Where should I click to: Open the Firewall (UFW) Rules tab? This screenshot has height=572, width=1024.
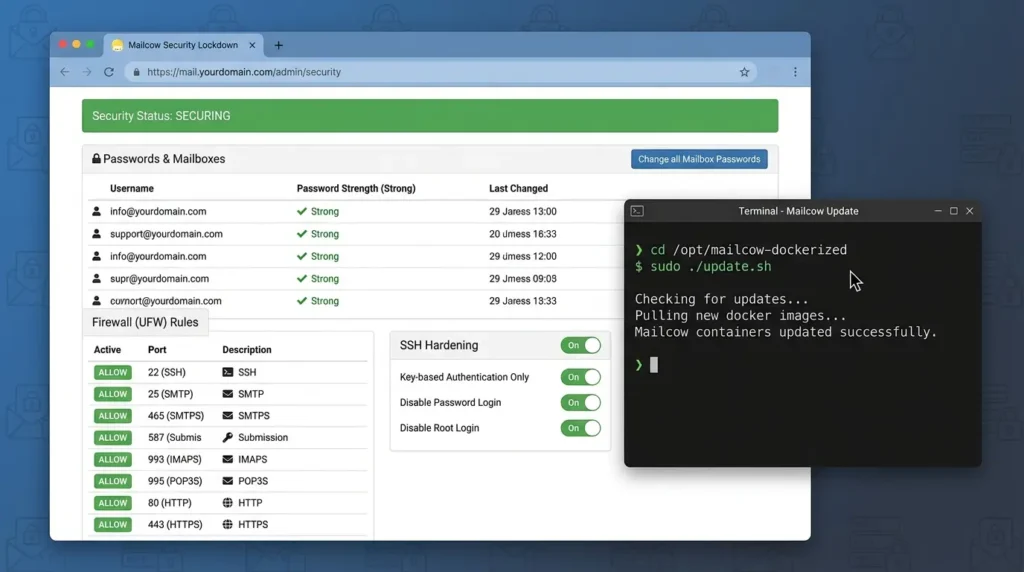point(145,322)
